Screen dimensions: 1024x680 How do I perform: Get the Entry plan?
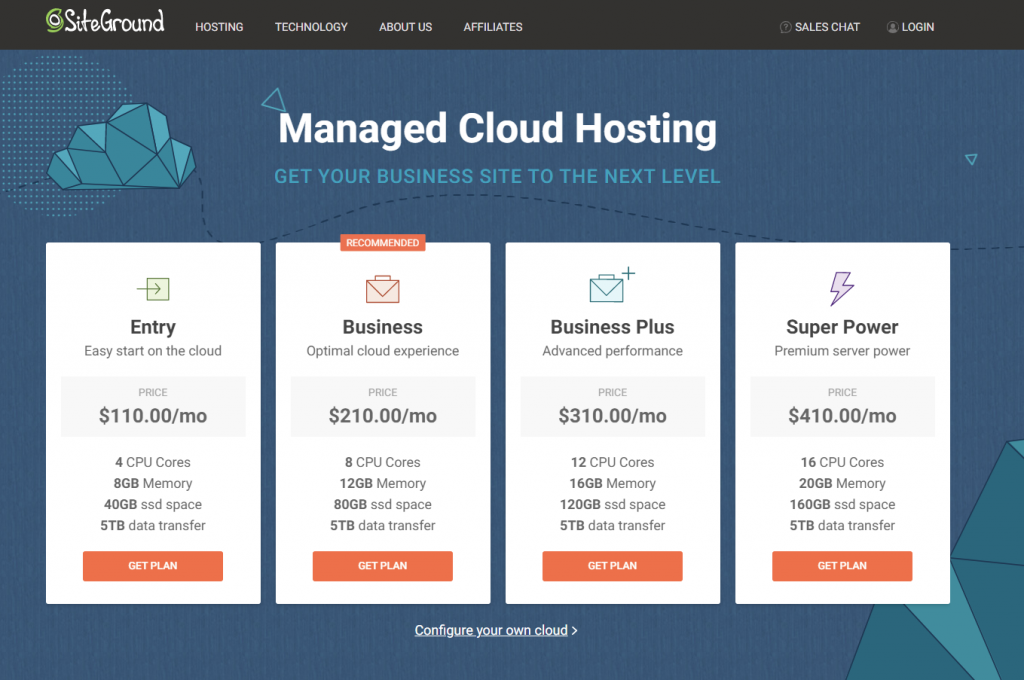153,566
